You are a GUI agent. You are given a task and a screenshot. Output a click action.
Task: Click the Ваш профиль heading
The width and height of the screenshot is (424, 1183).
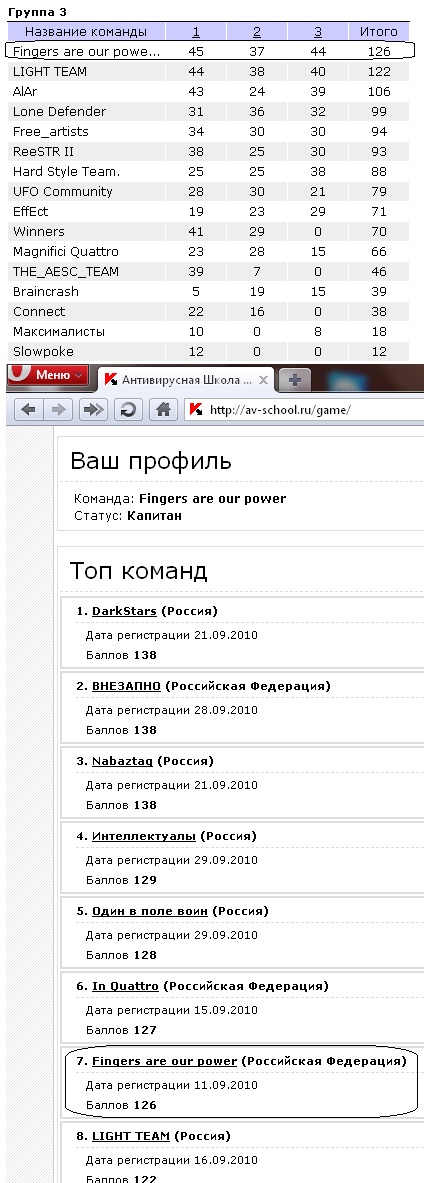tap(151, 462)
